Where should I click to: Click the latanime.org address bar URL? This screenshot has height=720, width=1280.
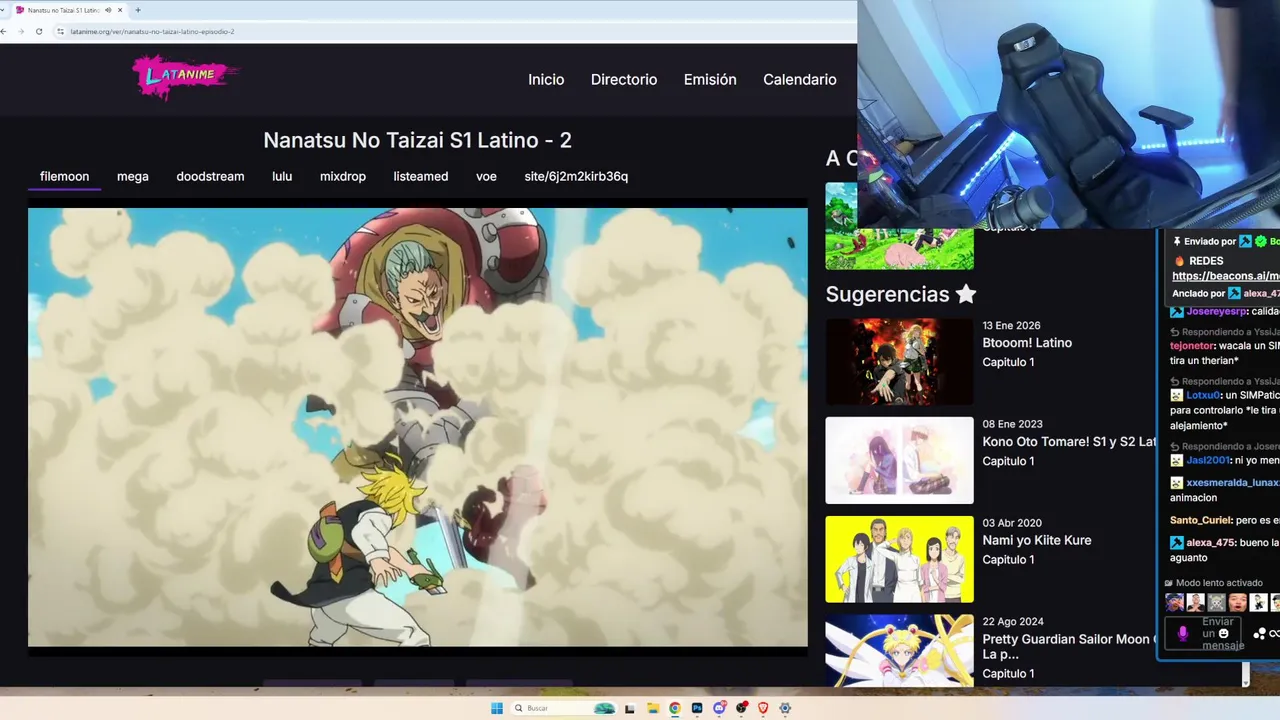152,31
